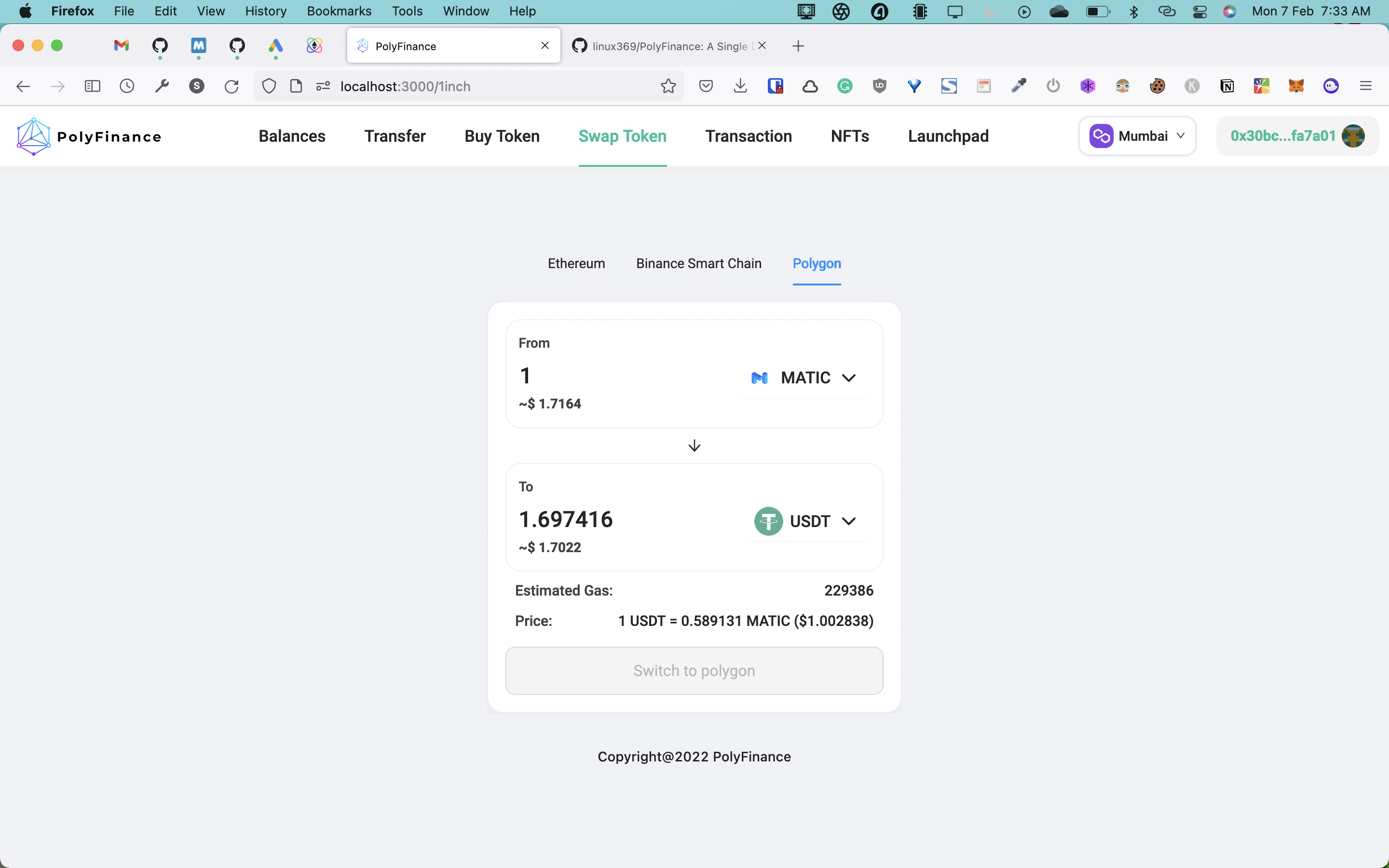Open a new browser tab

[798, 46]
